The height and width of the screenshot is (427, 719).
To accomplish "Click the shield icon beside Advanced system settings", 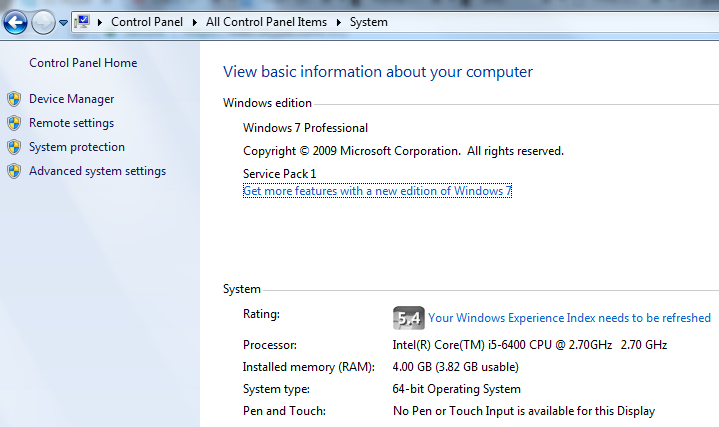I will 14,171.
